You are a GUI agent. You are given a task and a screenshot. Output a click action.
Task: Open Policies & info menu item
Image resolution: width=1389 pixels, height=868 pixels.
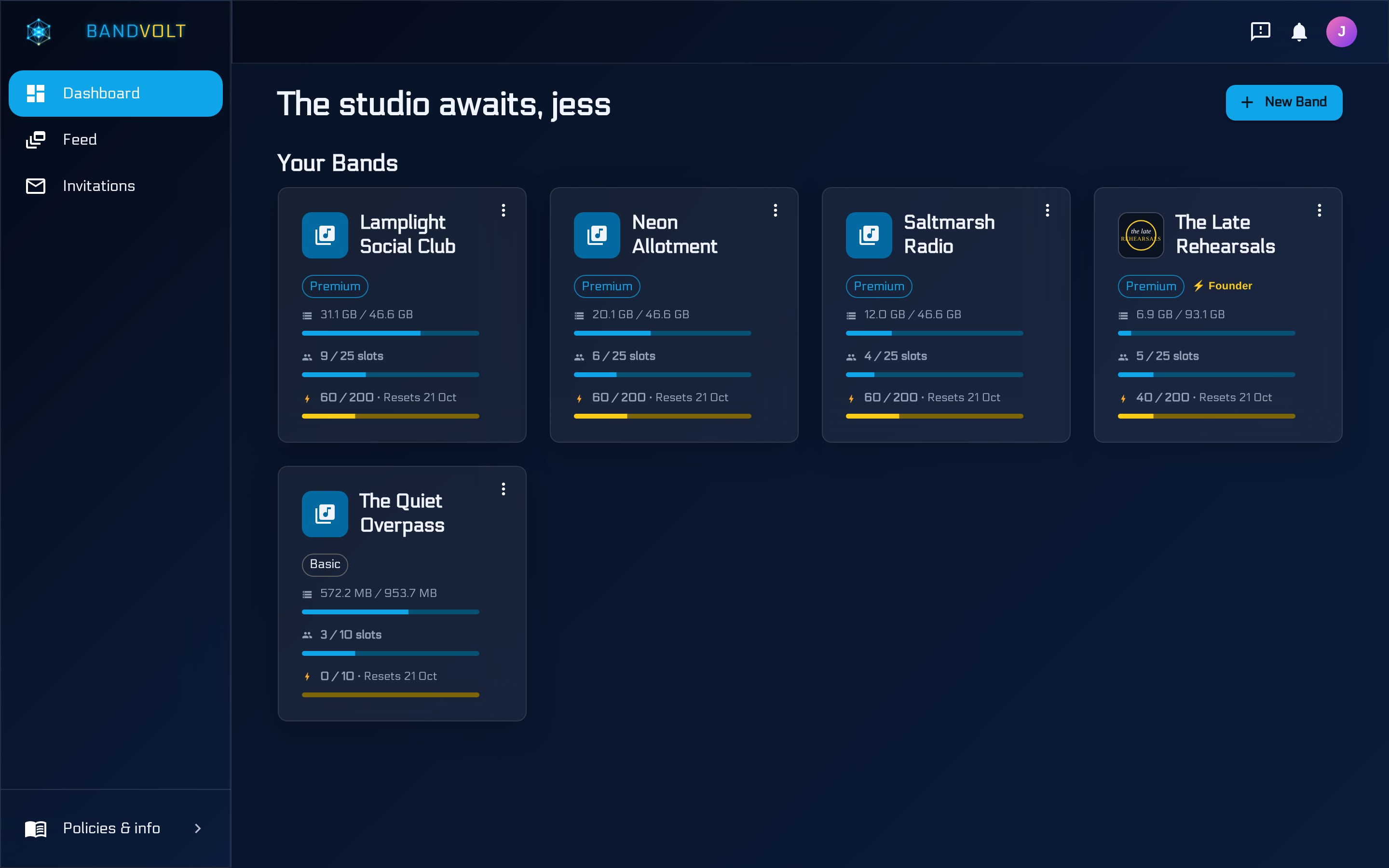coord(115,828)
